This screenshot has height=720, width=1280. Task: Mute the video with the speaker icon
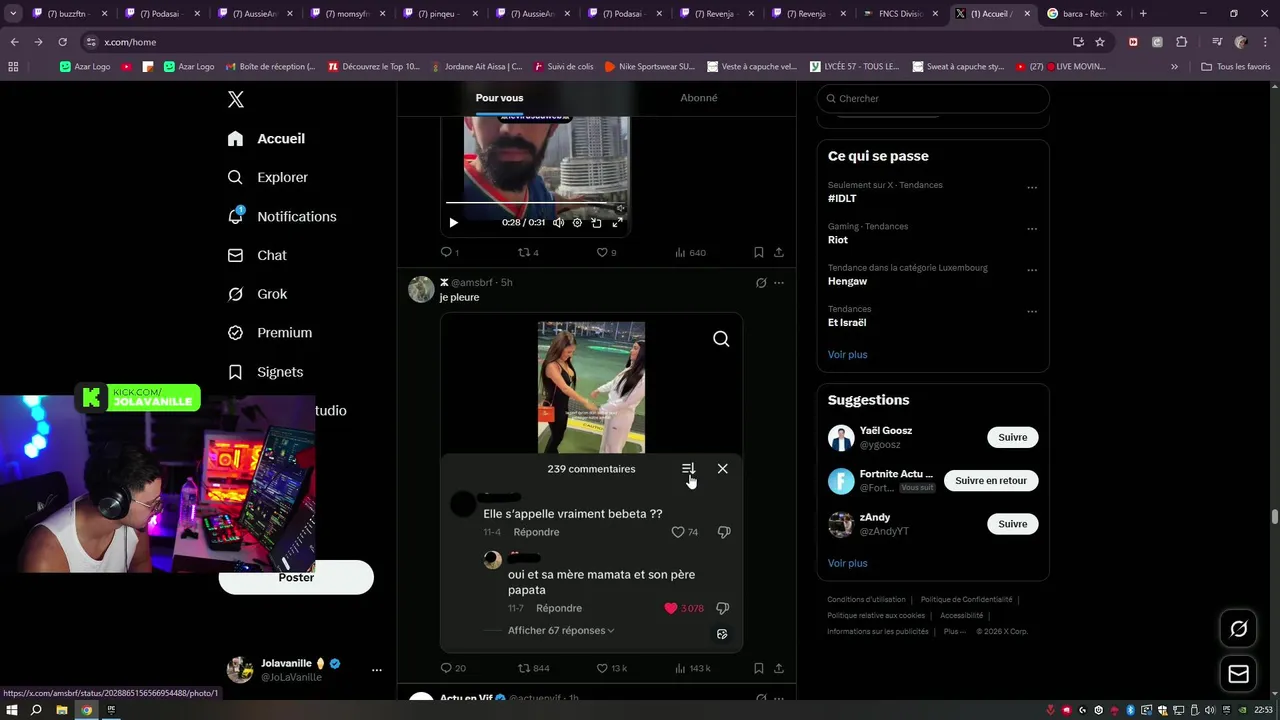[558, 223]
